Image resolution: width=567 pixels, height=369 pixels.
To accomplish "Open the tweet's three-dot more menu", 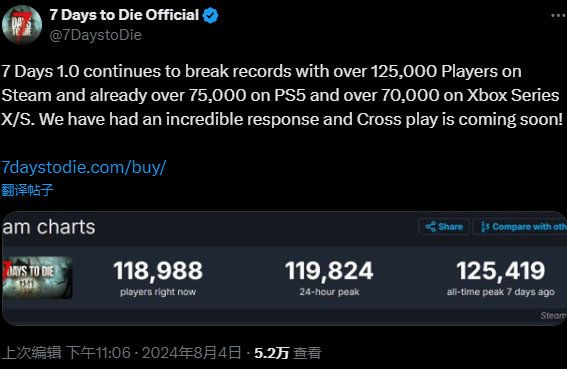I will pyautogui.click(x=559, y=16).
